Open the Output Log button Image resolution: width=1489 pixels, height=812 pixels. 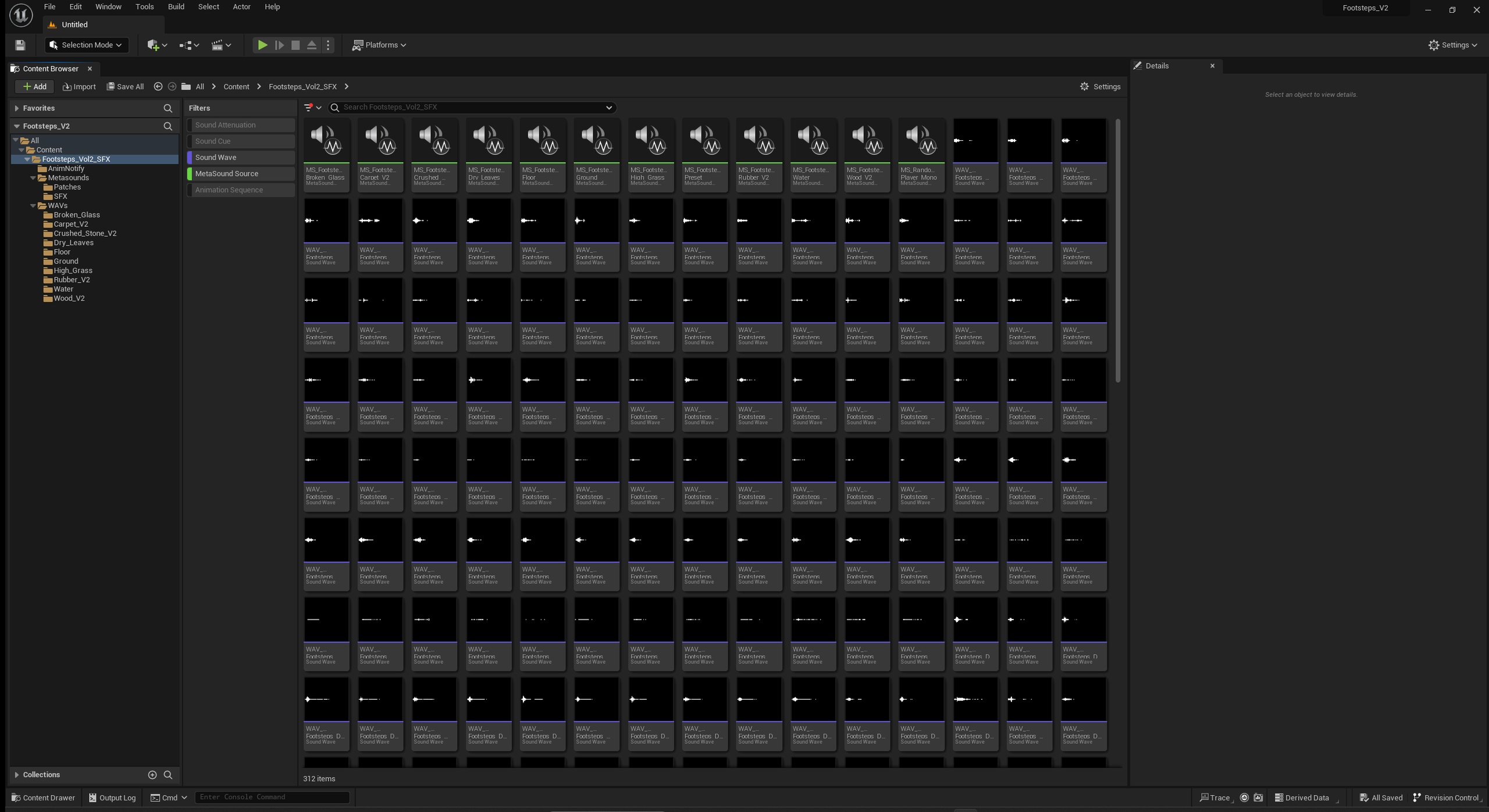(x=112, y=797)
